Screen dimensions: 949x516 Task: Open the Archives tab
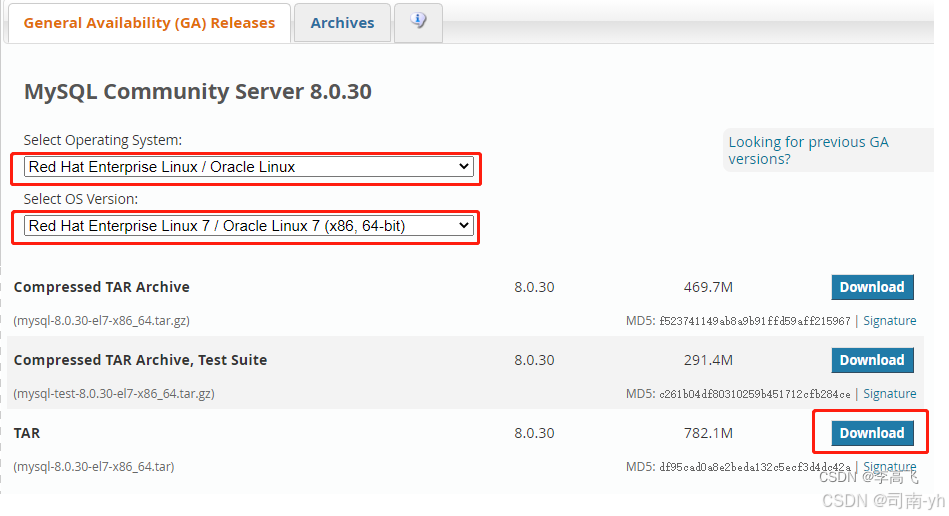[x=342, y=23]
